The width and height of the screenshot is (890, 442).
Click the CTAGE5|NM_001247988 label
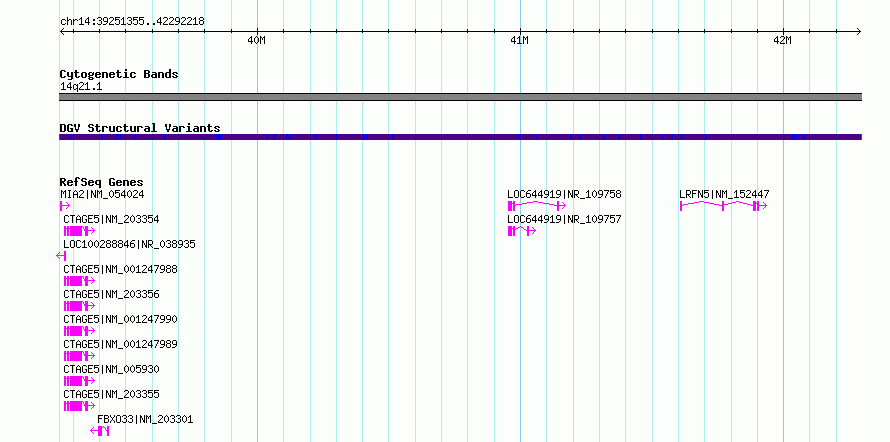[120, 269]
